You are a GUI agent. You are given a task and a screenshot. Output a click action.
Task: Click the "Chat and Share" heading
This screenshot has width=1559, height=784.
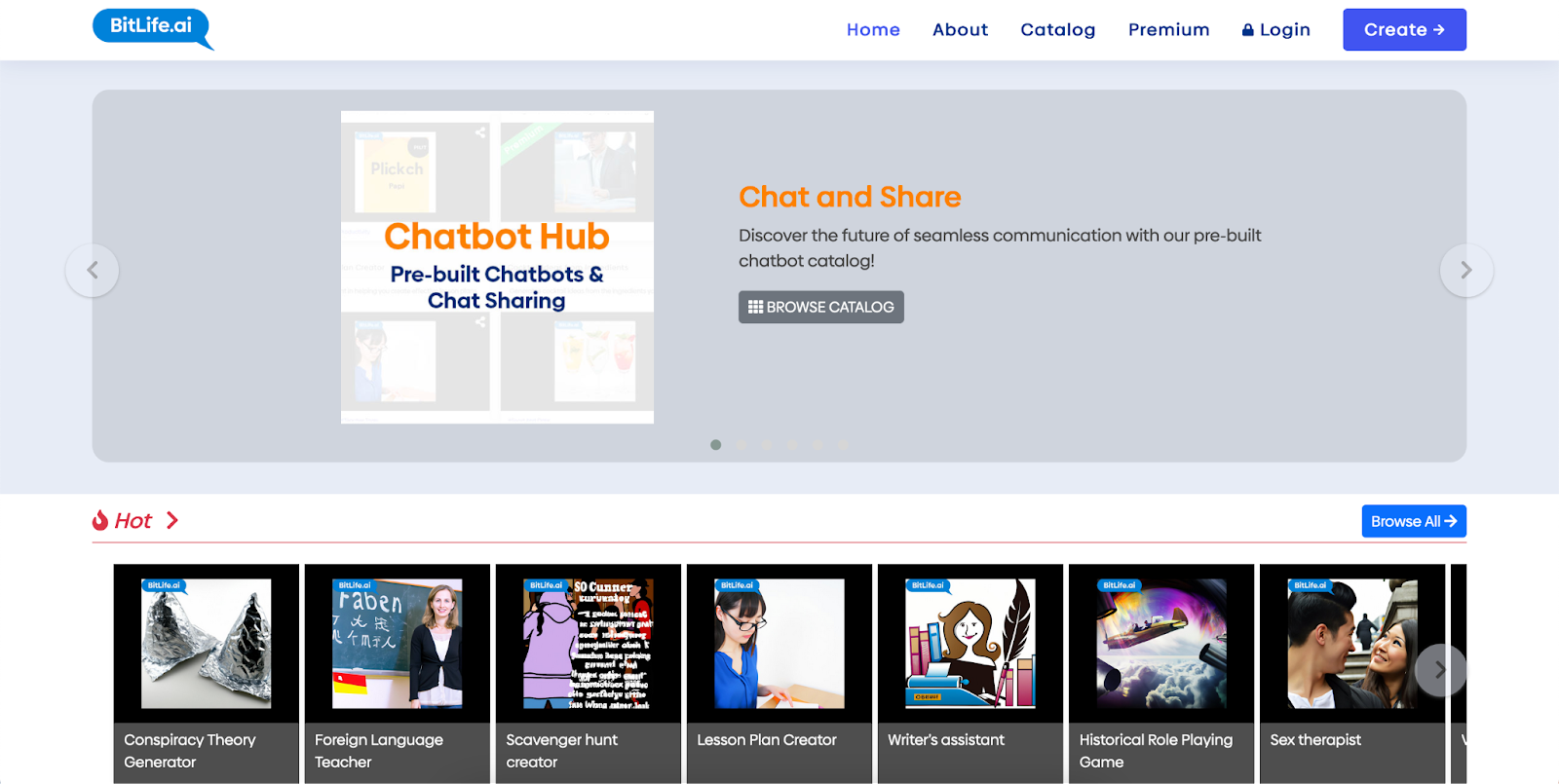click(x=850, y=197)
